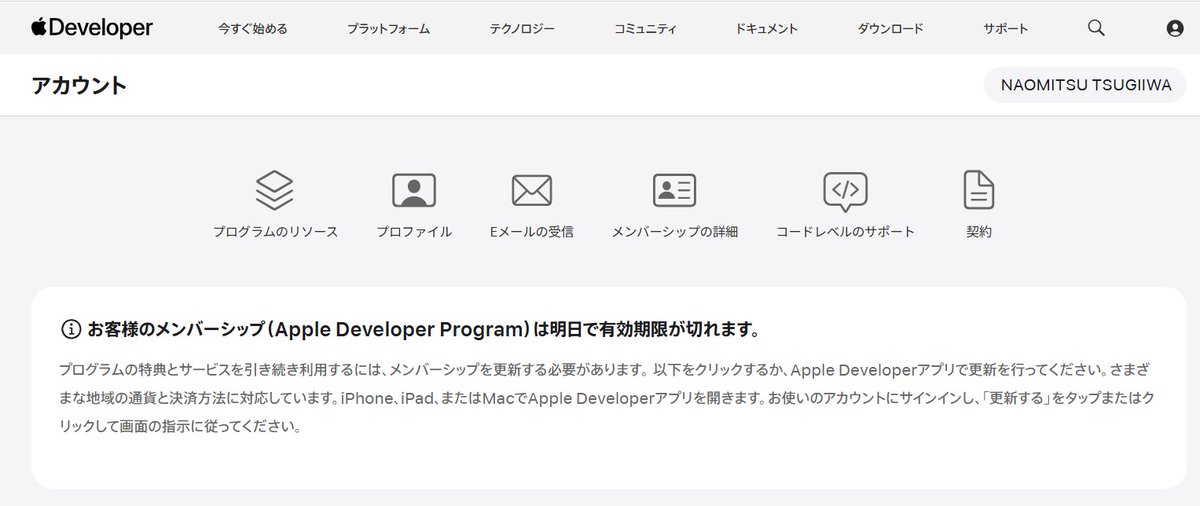Click the Eメールの受信 envelope icon
The image size is (1200, 506).
pyautogui.click(x=532, y=190)
